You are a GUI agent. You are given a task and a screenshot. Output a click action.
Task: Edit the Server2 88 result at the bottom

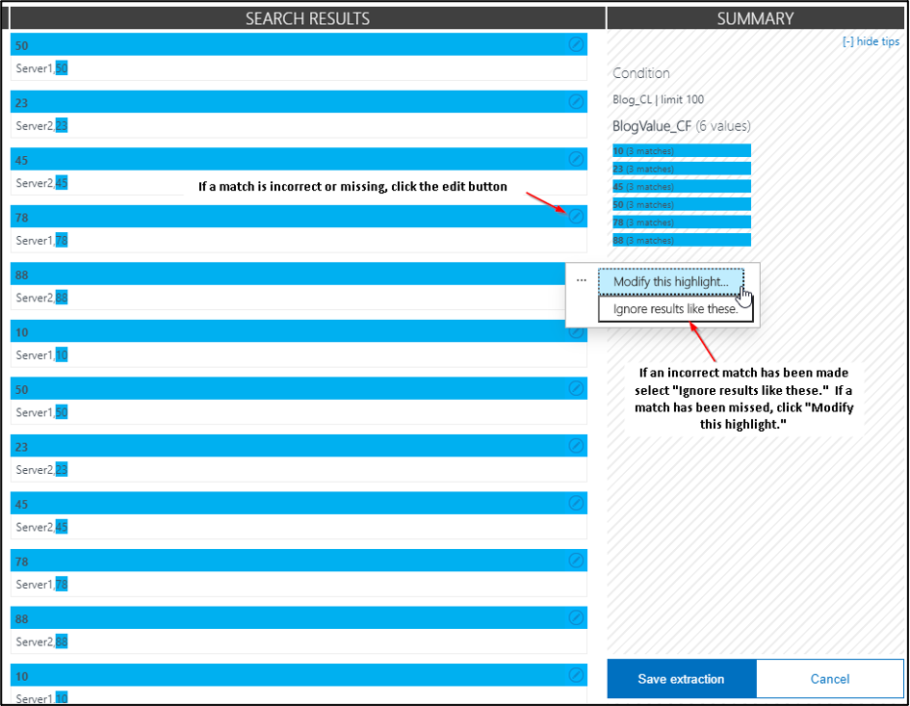[x=576, y=618]
